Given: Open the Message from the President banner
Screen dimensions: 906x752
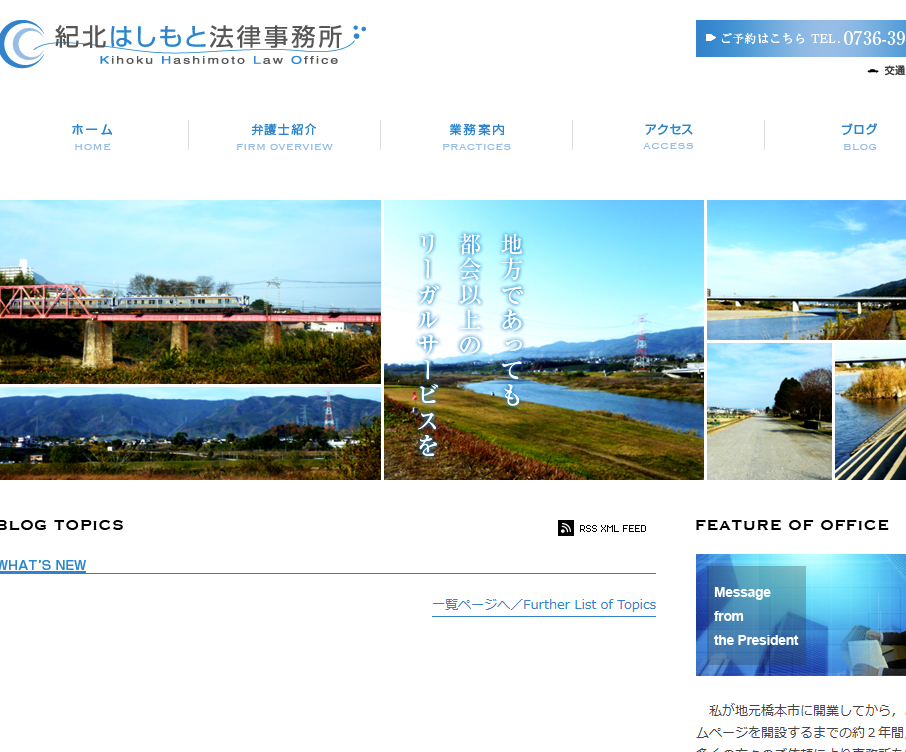Looking at the screenshot, I should click(x=800, y=615).
